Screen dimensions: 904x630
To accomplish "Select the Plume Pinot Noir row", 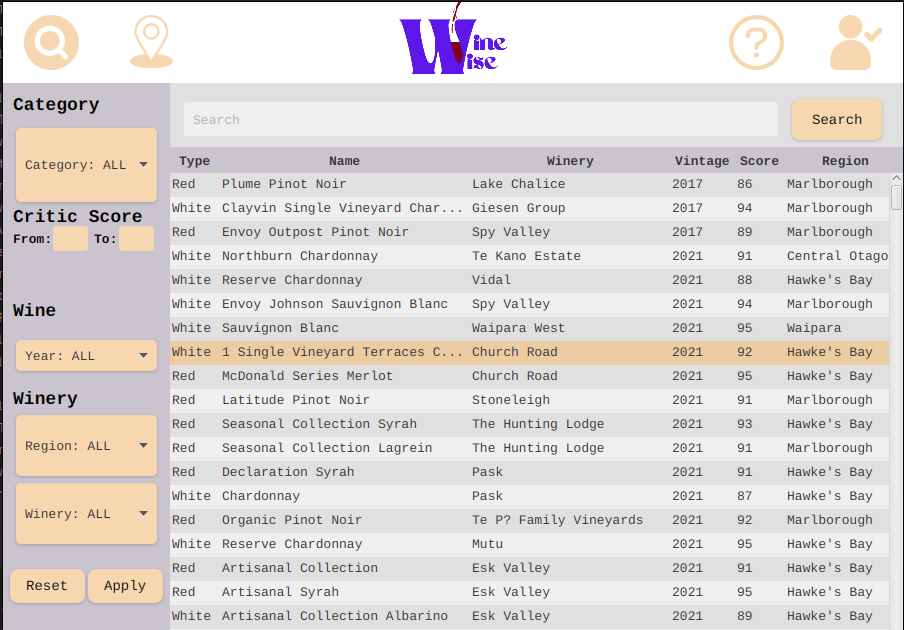I will coord(529,184).
